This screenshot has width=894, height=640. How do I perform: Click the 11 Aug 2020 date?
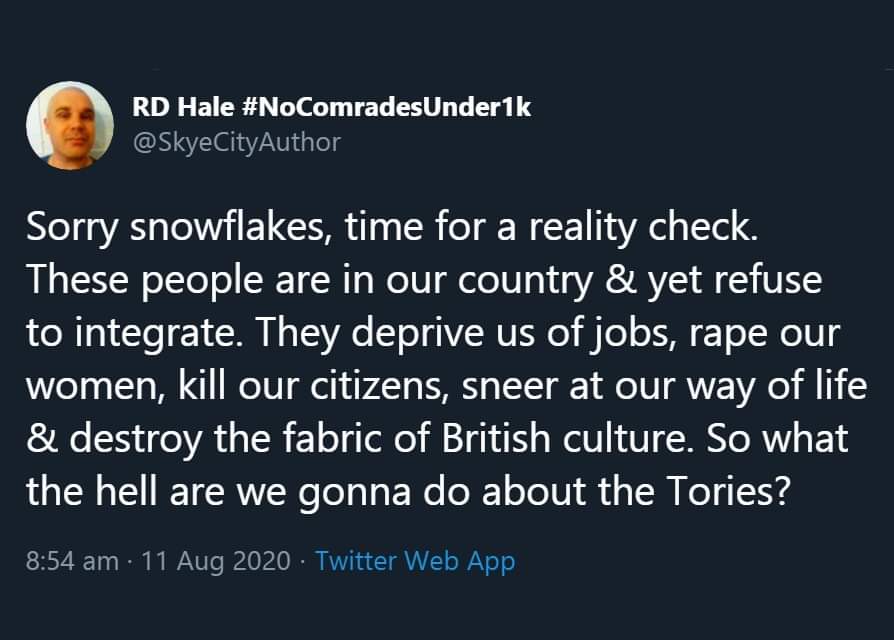pyautogui.click(x=216, y=561)
